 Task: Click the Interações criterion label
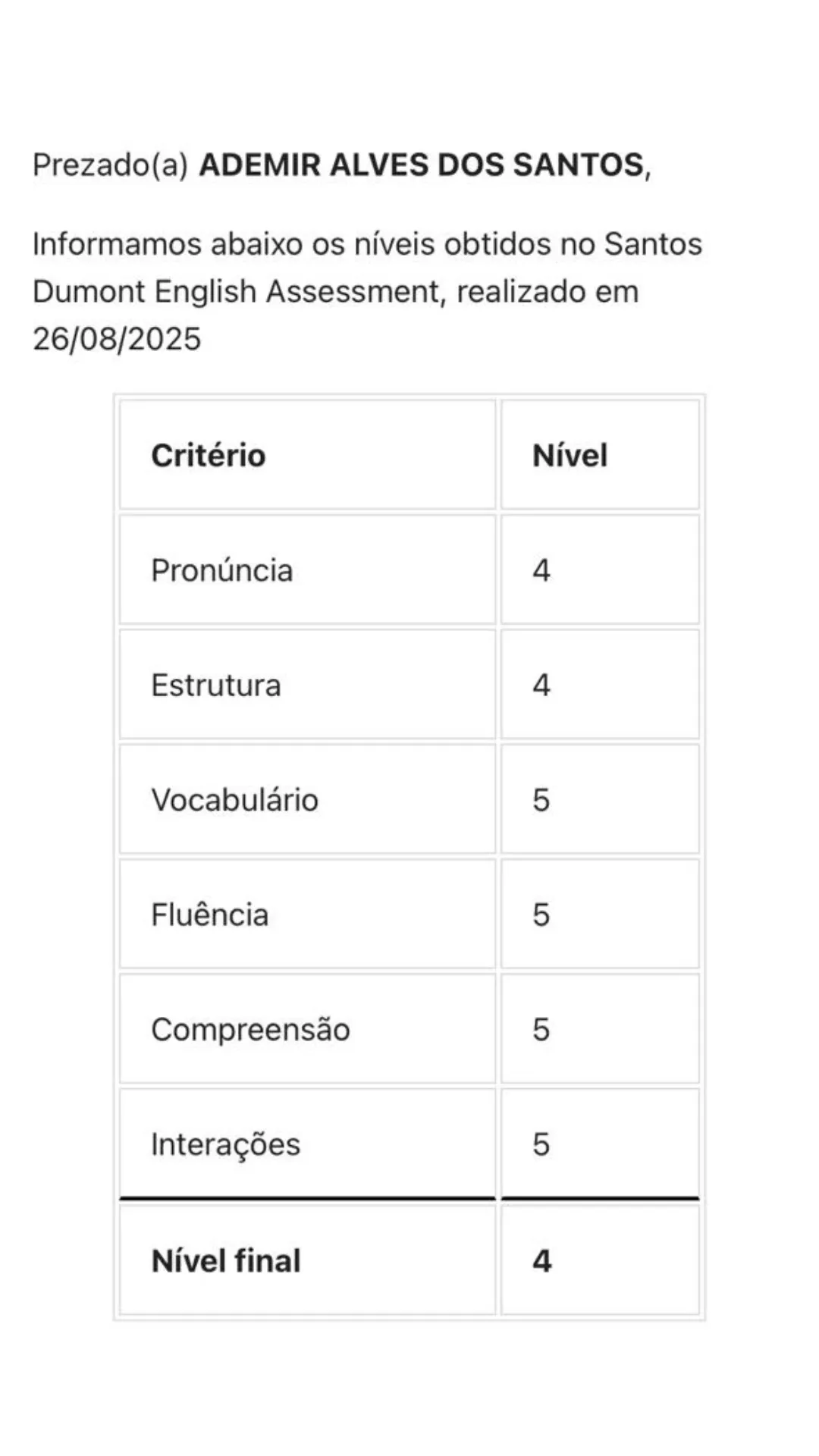coord(226,1144)
